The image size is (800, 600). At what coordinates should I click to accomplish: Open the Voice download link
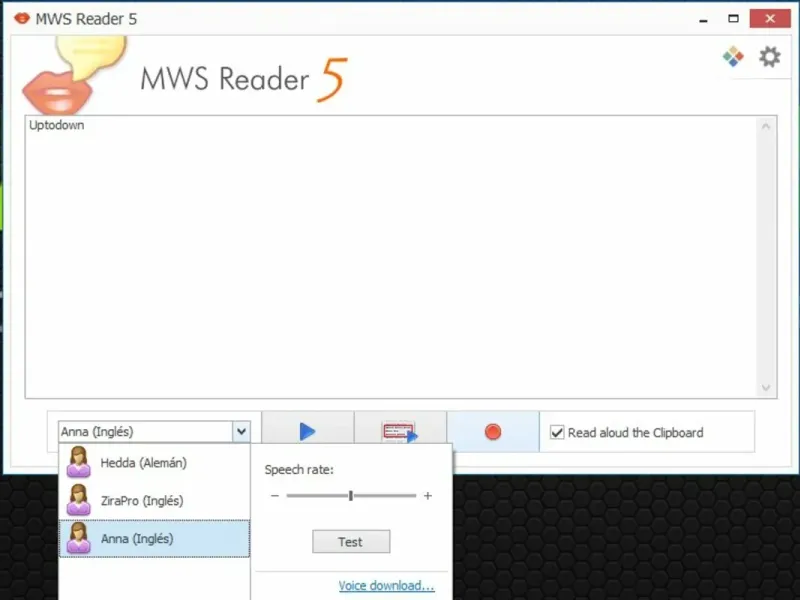386,585
